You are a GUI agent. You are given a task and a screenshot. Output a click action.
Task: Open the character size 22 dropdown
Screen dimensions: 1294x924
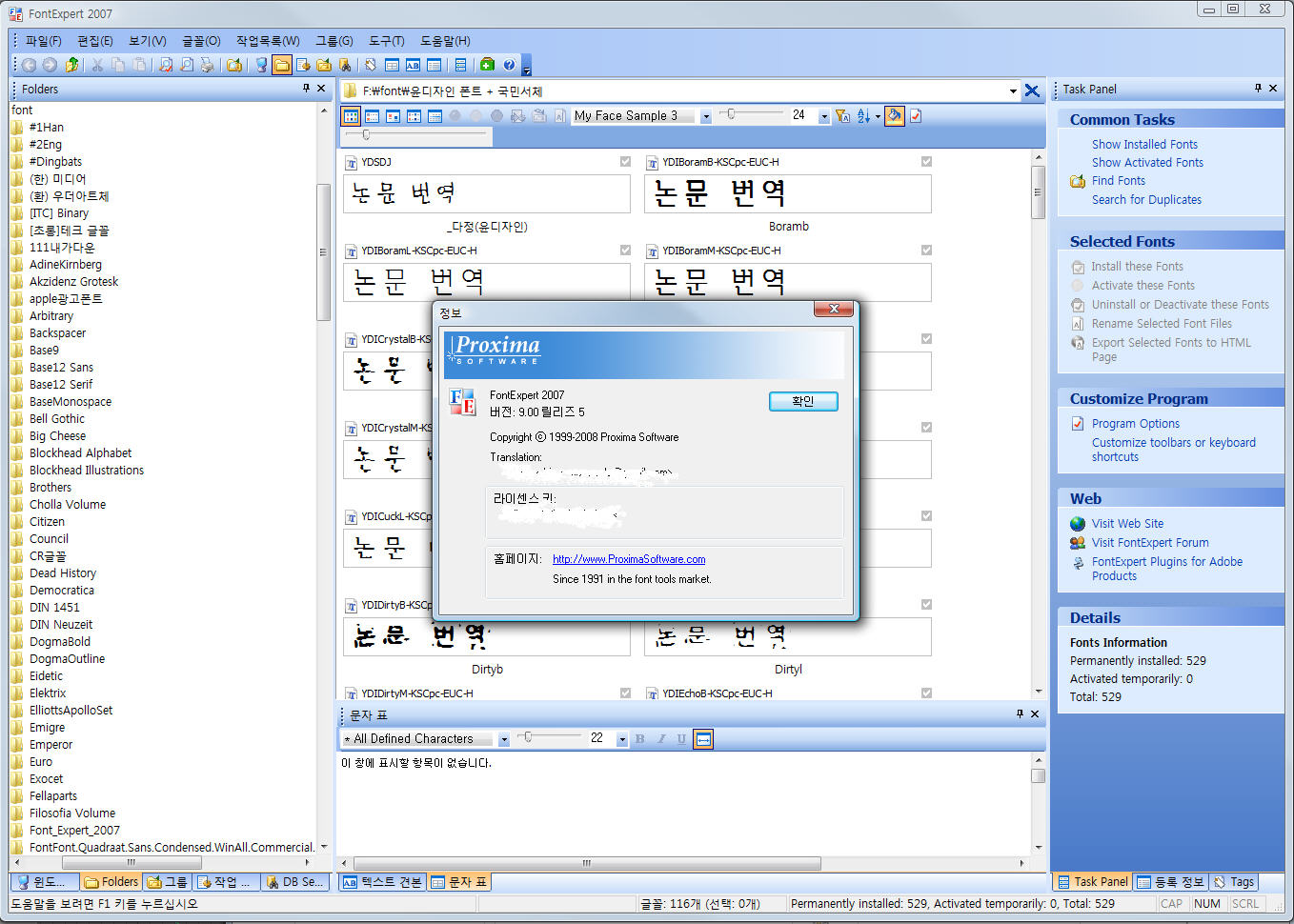coord(622,739)
